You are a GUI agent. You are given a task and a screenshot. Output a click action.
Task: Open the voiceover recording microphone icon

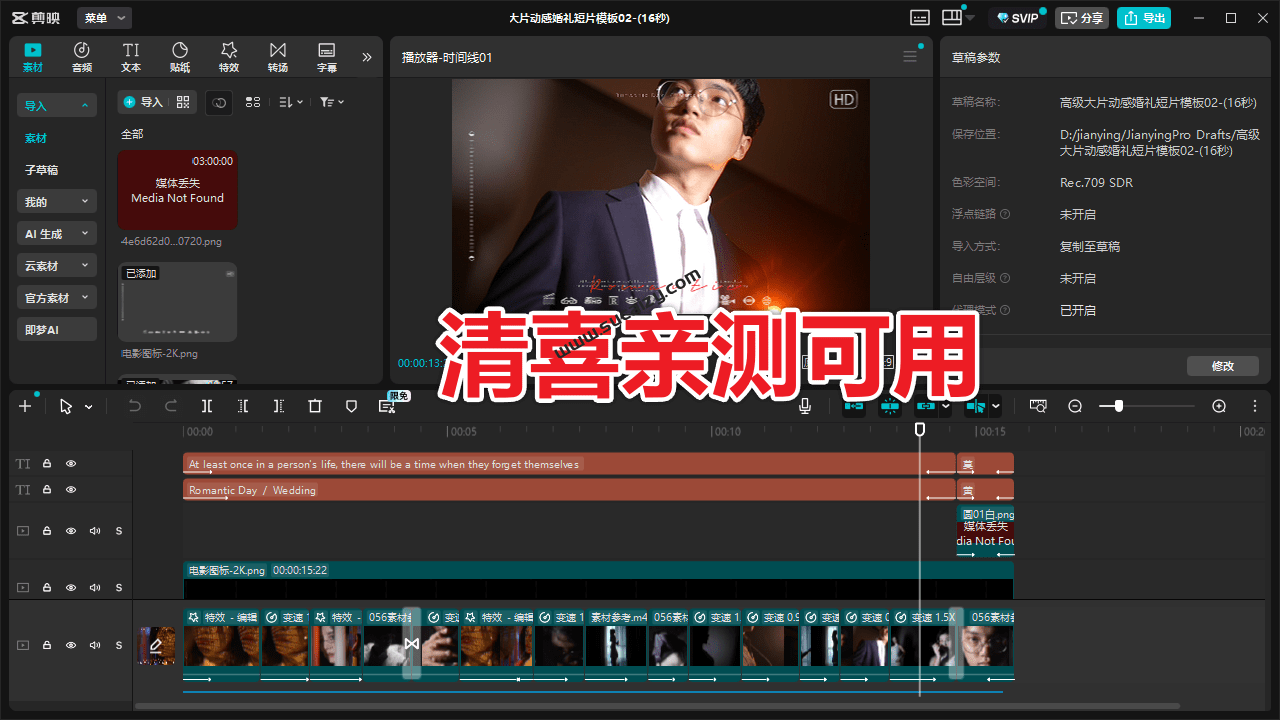(805, 406)
